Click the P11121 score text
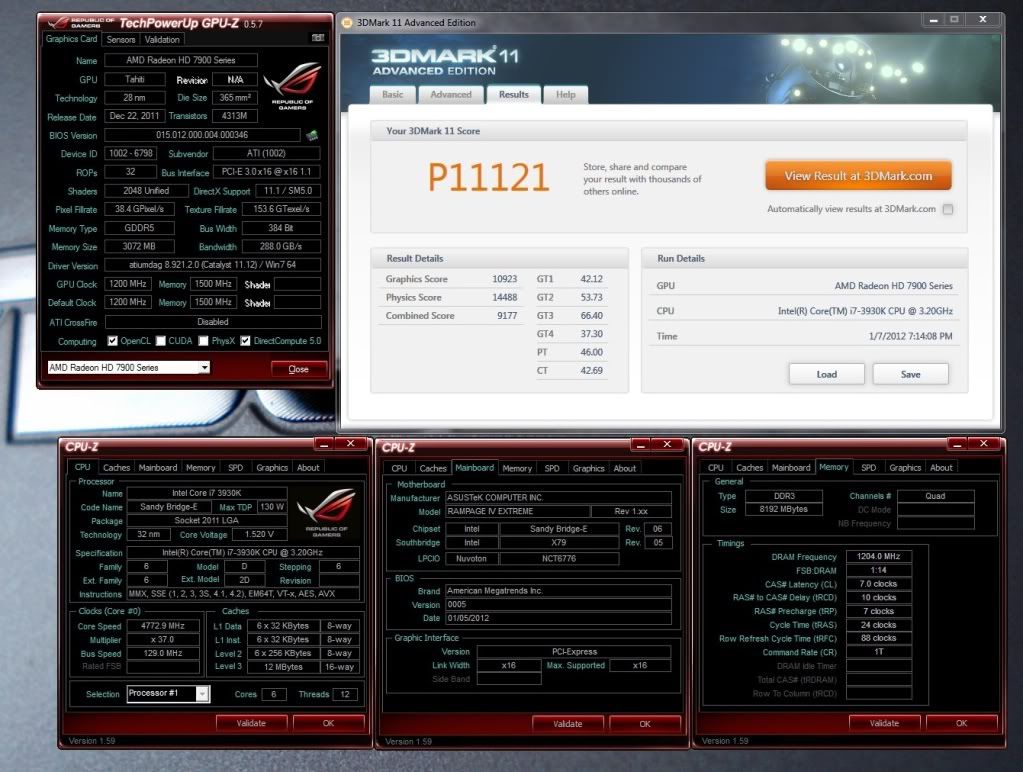This screenshot has width=1023, height=772. tap(488, 178)
